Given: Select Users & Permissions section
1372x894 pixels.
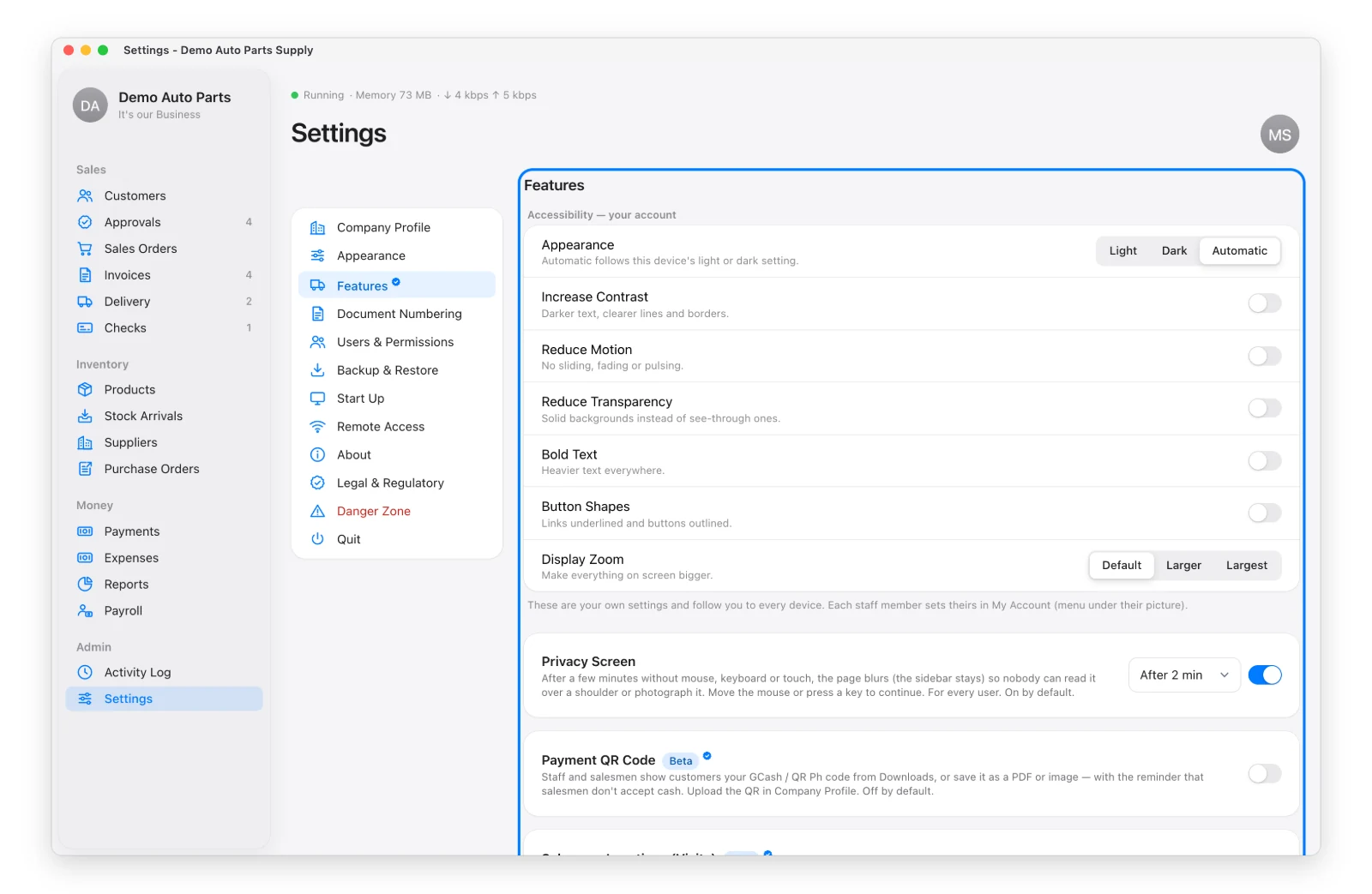Looking at the screenshot, I should coord(397,343).
